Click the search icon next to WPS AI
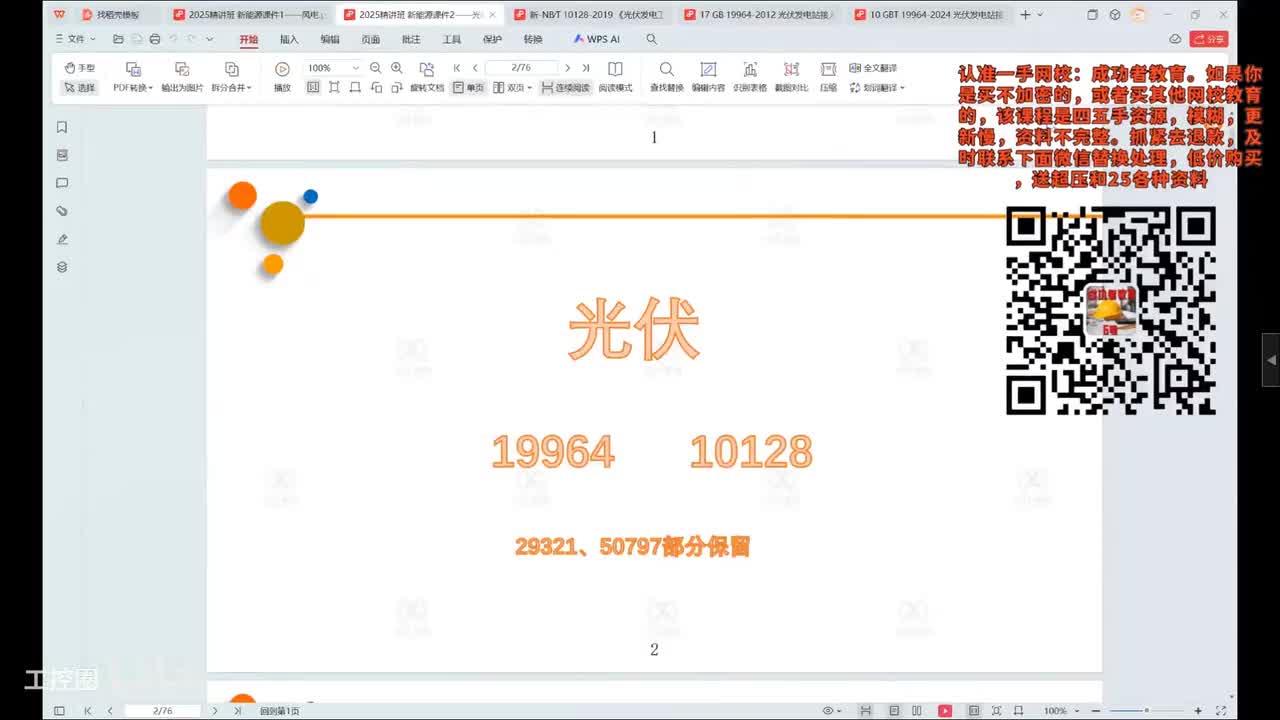The width and height of the screenshot is (1280, 720). [652, 39]
